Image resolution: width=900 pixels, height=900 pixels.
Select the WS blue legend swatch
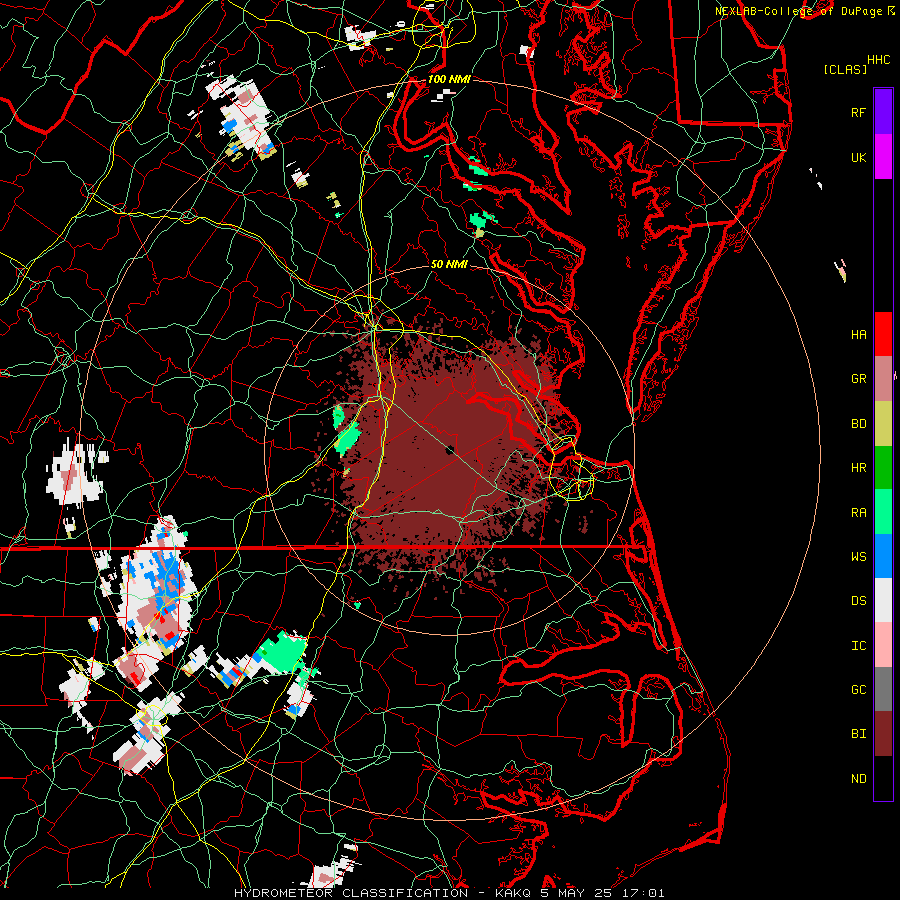pos(883,556)
